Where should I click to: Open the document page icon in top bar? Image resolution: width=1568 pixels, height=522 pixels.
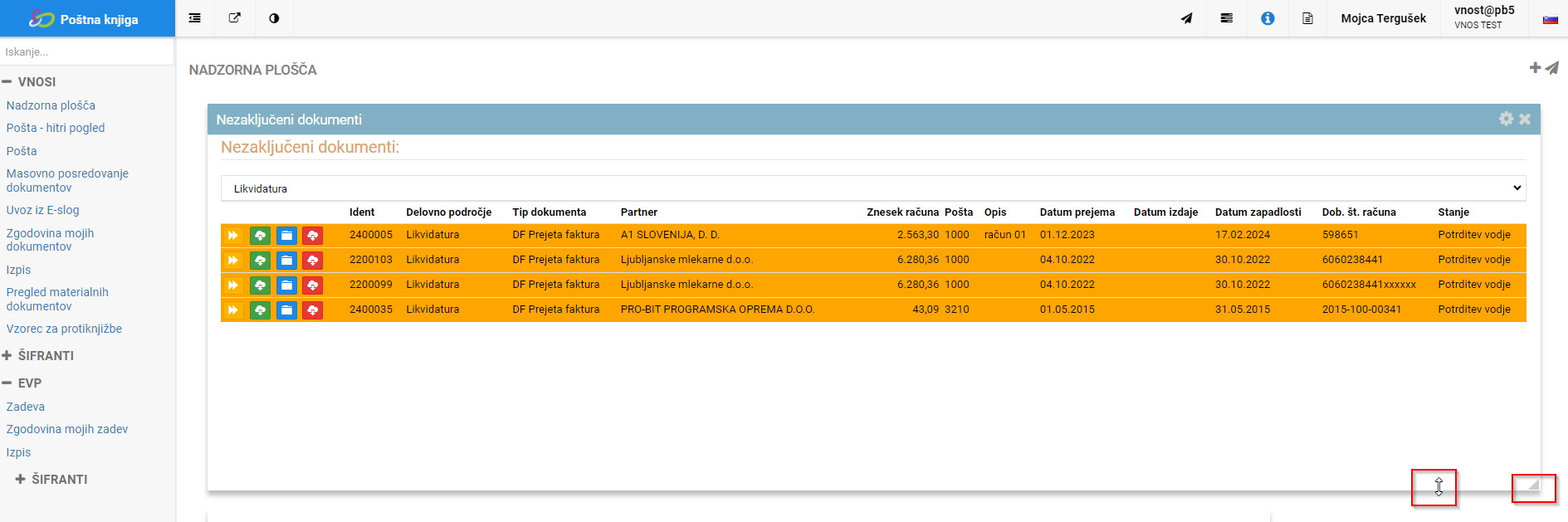pos(1307,18)
